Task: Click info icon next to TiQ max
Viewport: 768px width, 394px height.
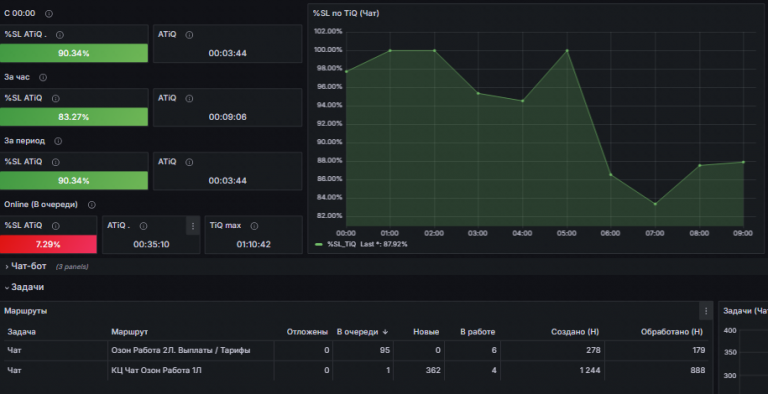Action: point(254,226)
